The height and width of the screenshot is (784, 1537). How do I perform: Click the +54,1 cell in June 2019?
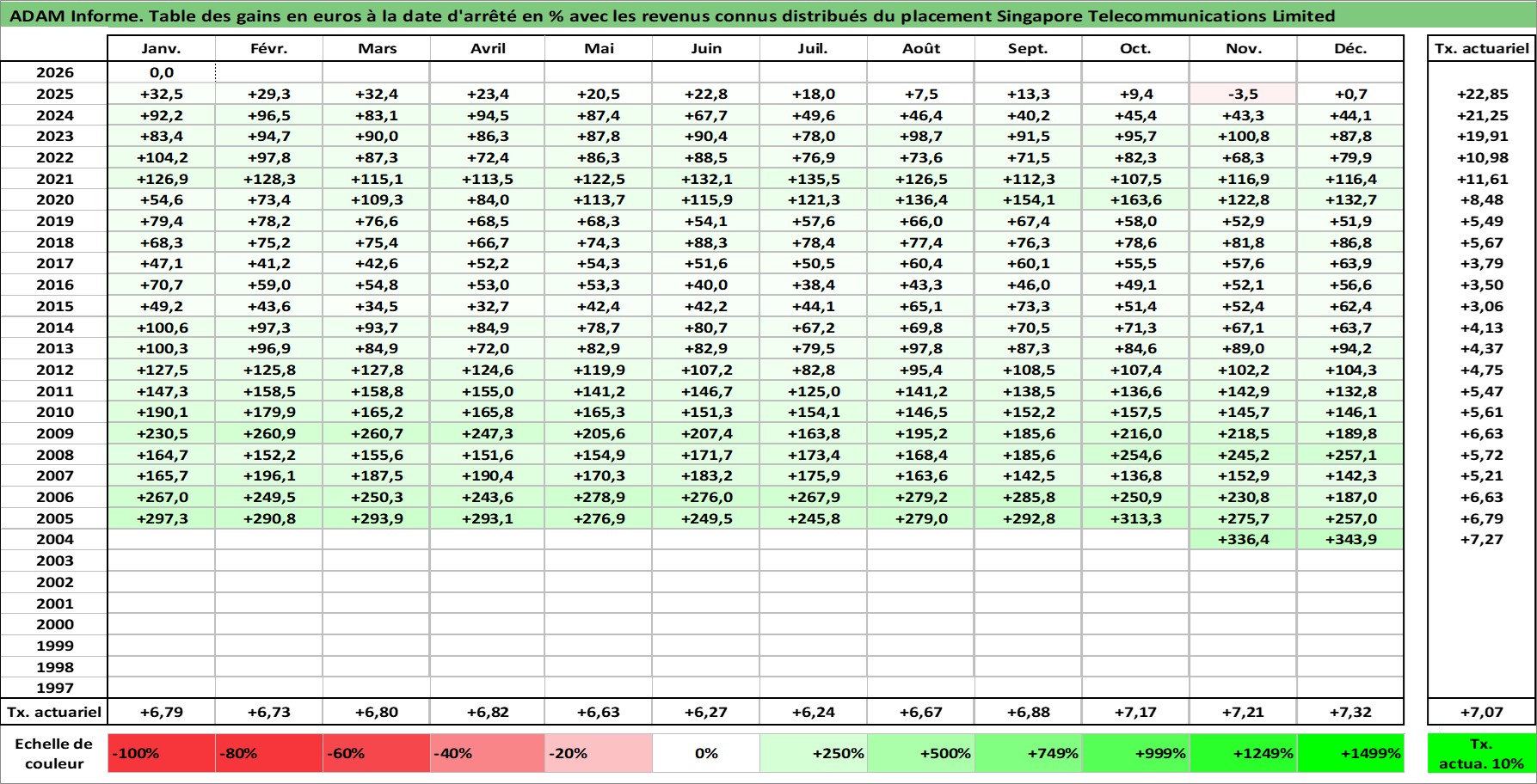(706, 222)
